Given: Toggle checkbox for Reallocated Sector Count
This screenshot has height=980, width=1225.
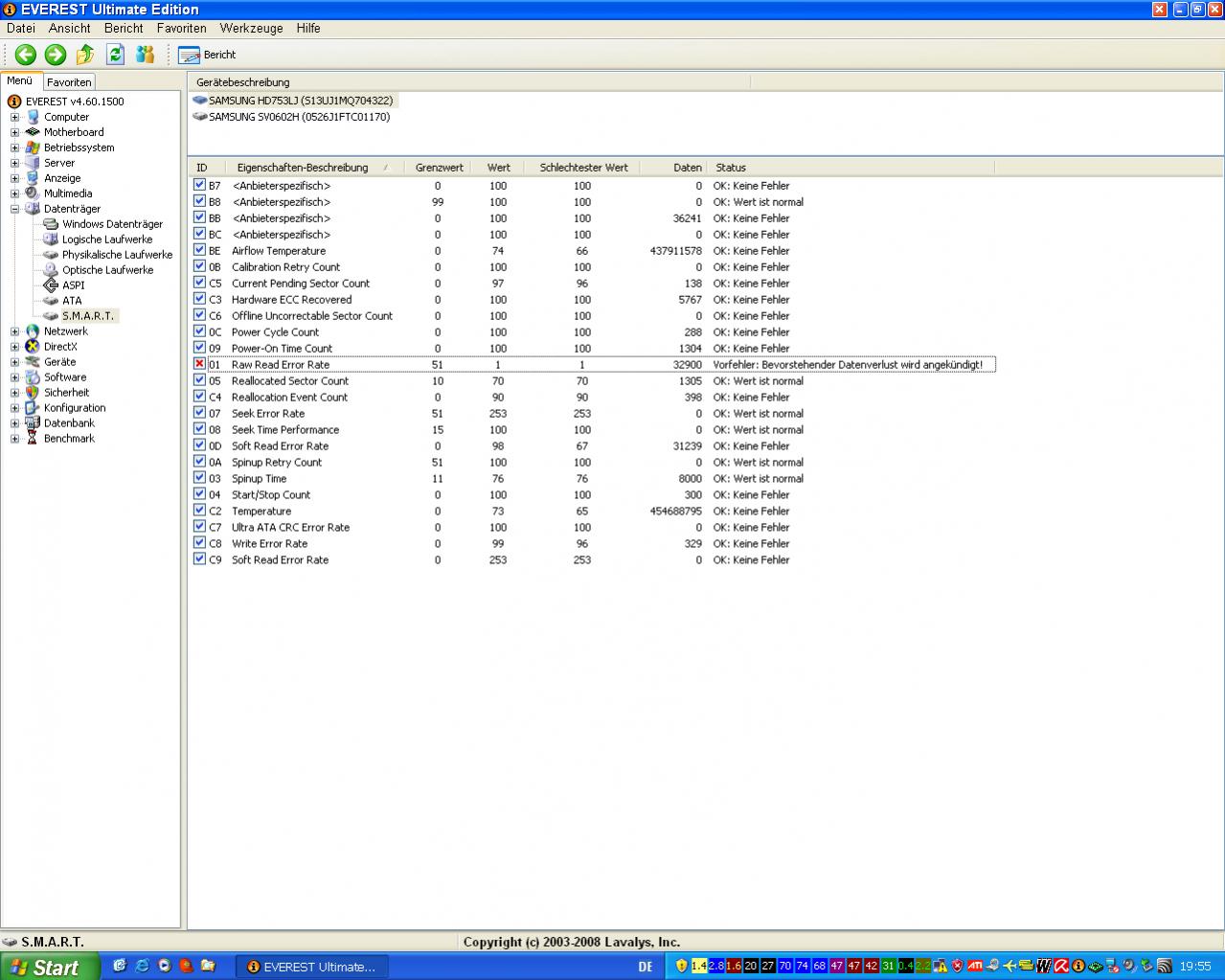Looking at the screenshot, I should click(x=199, y=380).
